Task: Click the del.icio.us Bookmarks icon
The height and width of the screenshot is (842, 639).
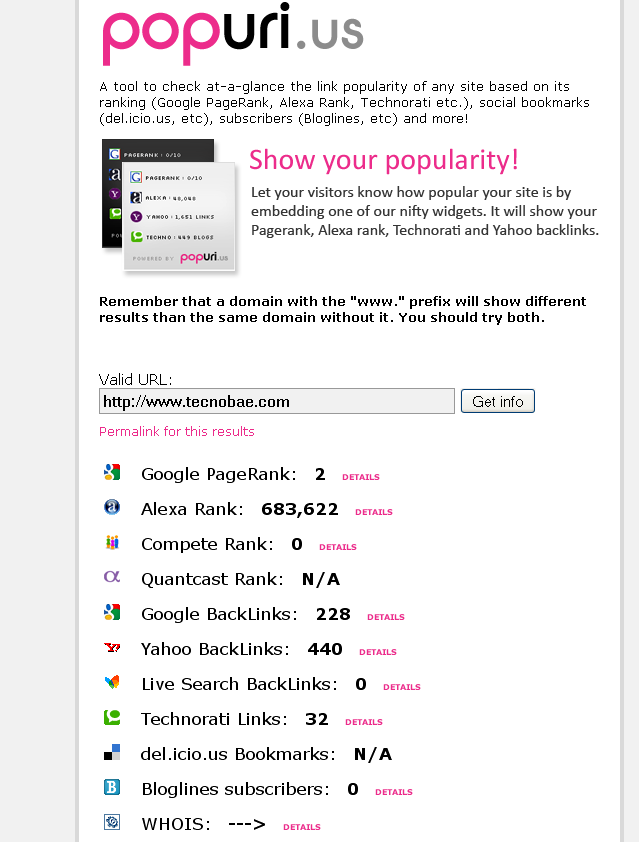Action: click(112, 752)
